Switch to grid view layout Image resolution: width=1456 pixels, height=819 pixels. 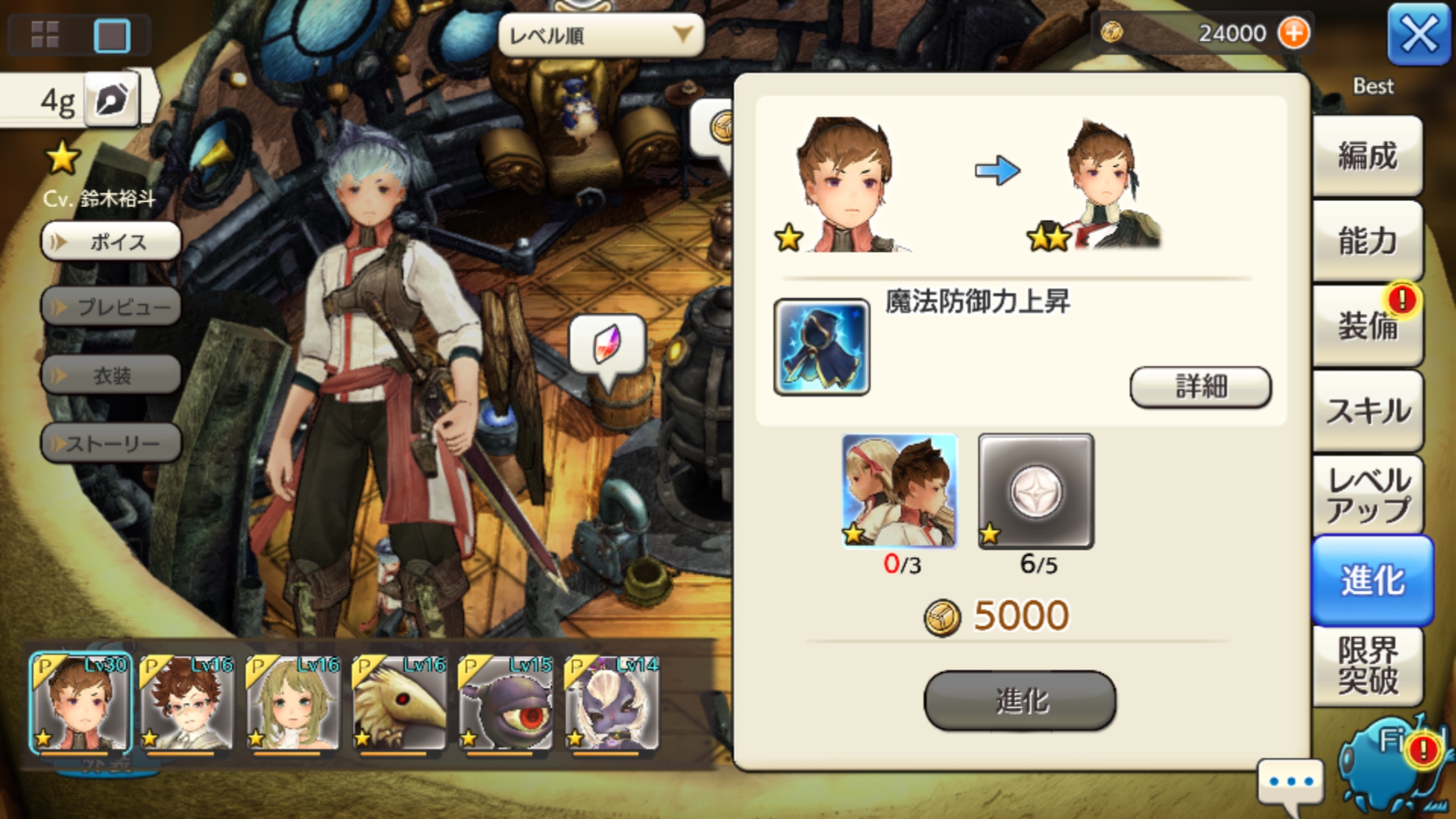click(x=45, y=35)
